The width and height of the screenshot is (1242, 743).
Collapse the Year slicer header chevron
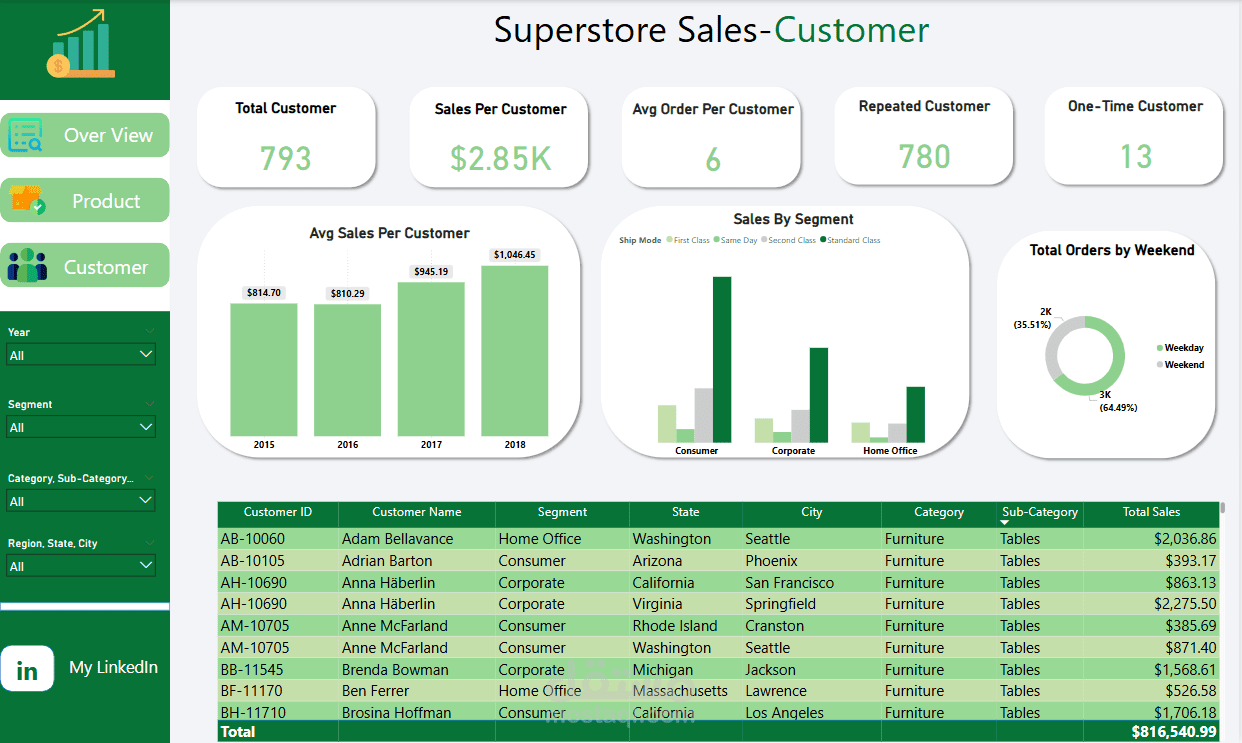click(x=149, y=331)
